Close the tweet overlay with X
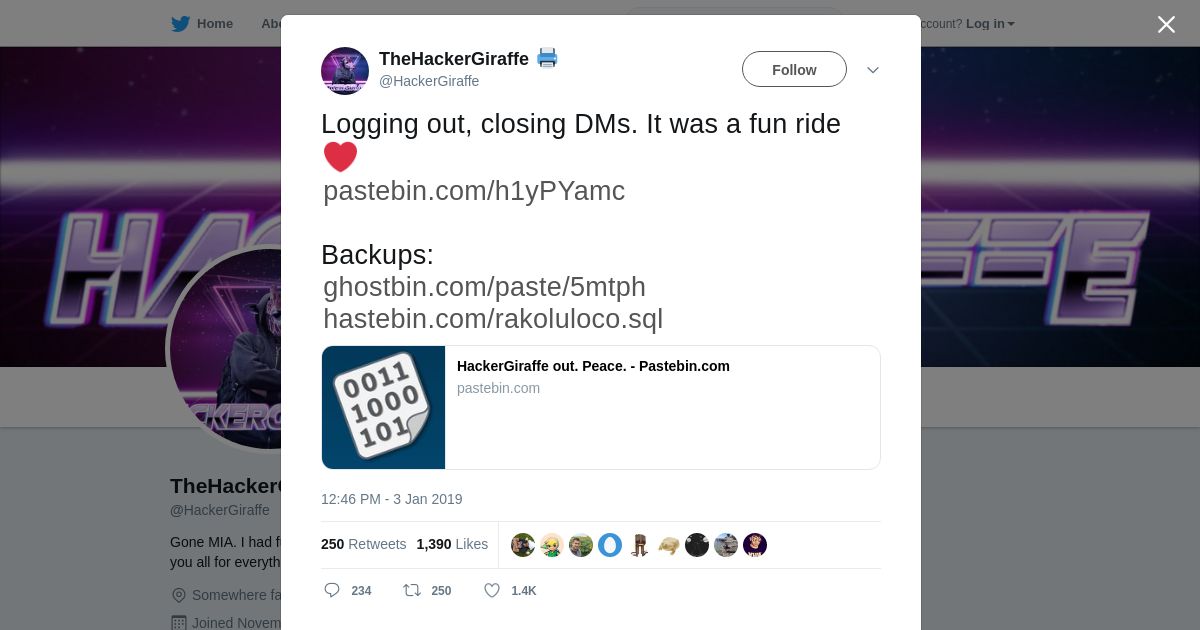Viewport: 1200px width, 630px height. pyautogui.click(x=1166, y=24)
